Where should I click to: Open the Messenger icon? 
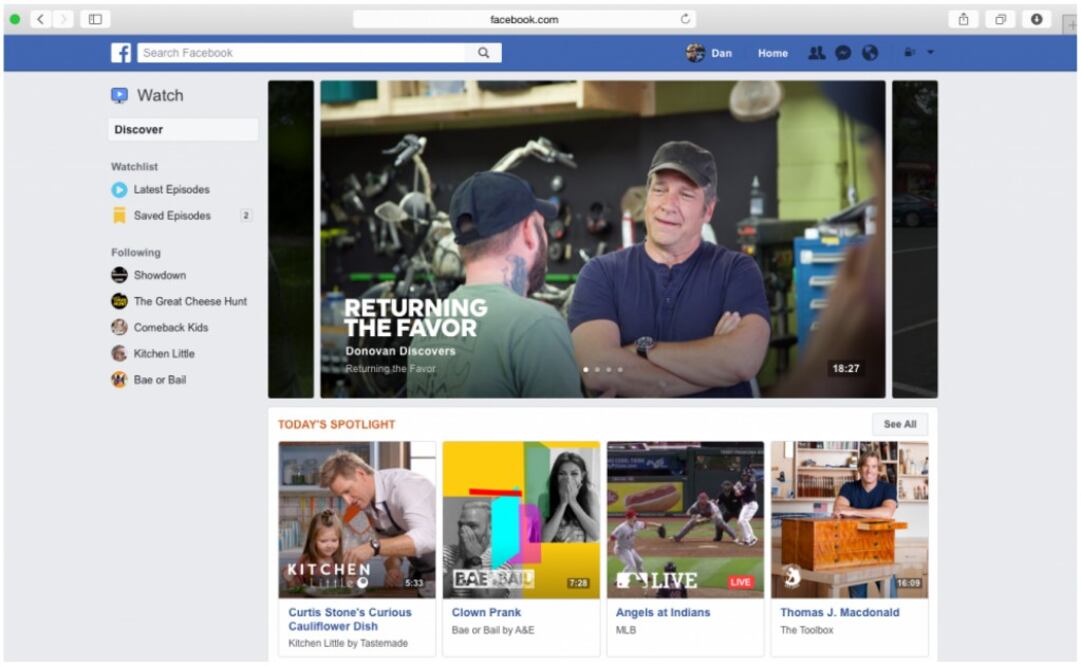(843, 52)
